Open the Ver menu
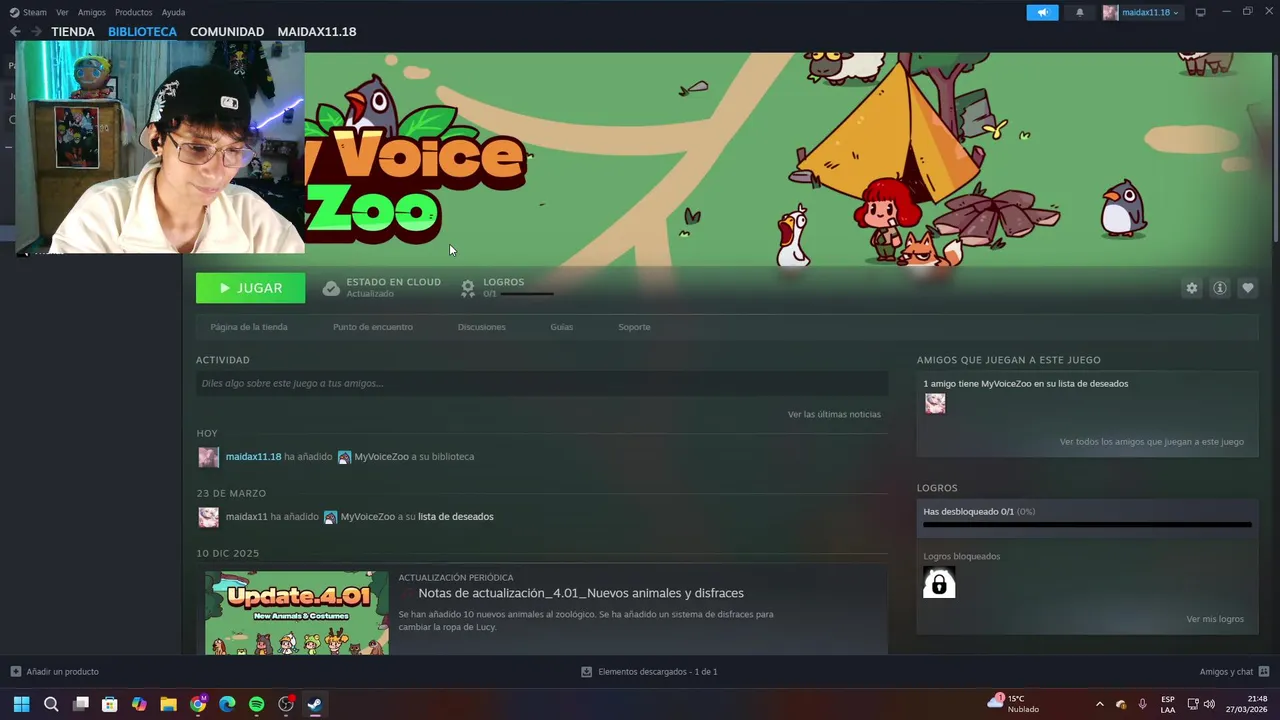The image size is (1280, 720). coord(62,12)
